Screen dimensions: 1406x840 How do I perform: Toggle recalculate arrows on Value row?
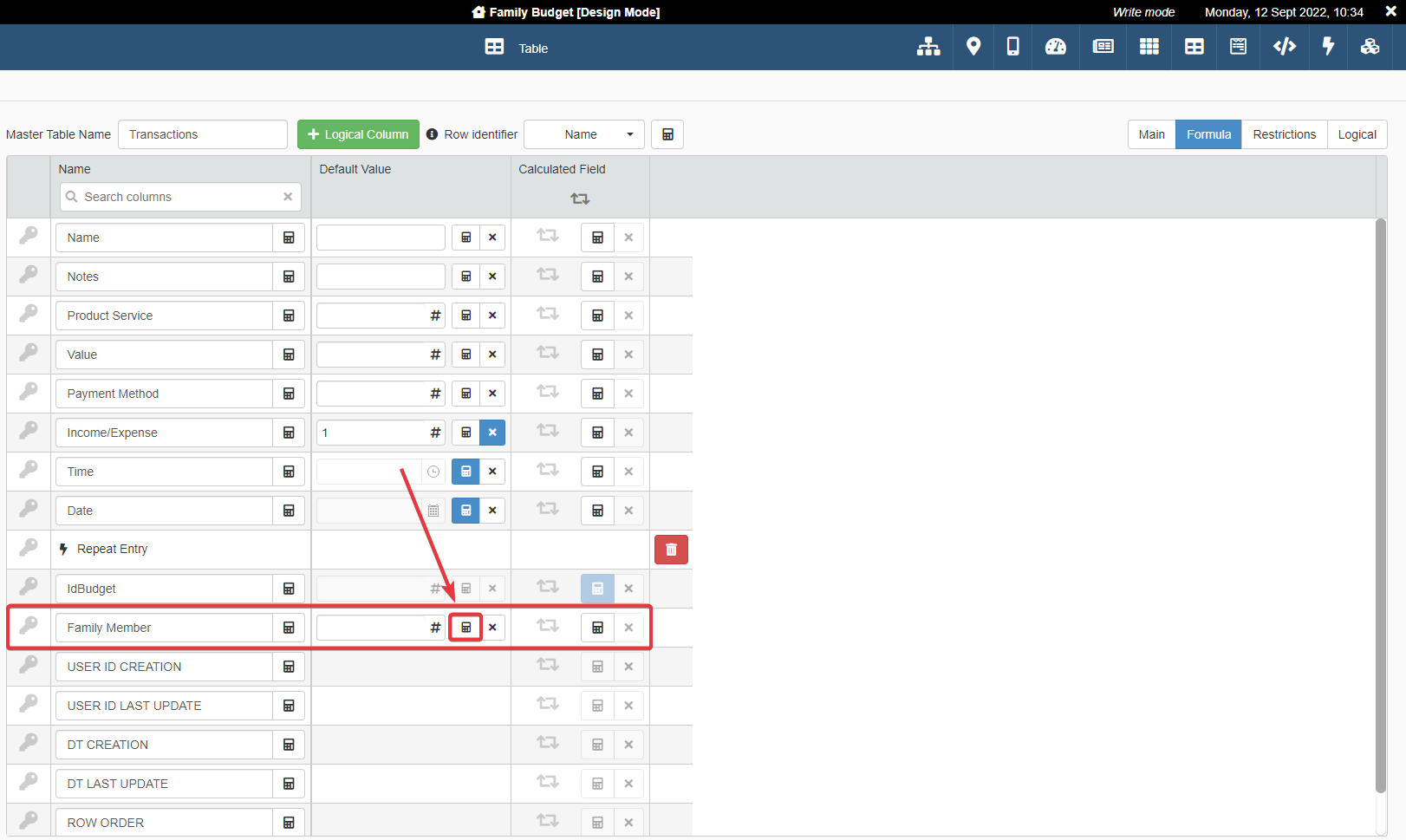tap(548, 353)
